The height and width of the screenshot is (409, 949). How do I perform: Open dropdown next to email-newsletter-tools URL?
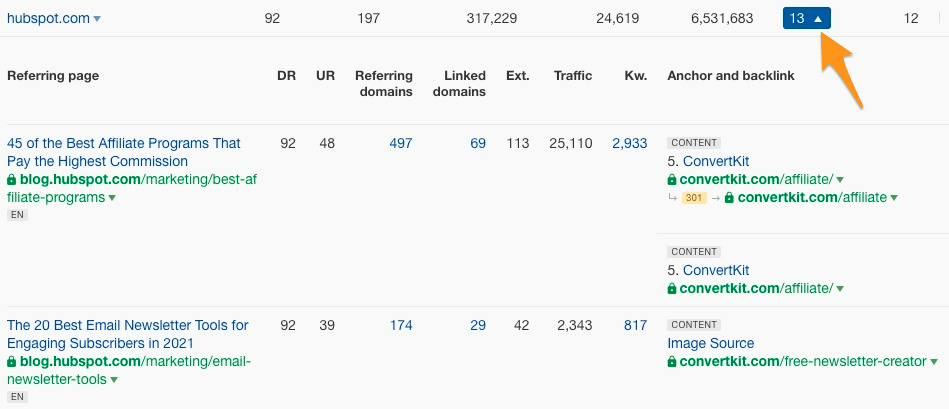click(114, 380)
